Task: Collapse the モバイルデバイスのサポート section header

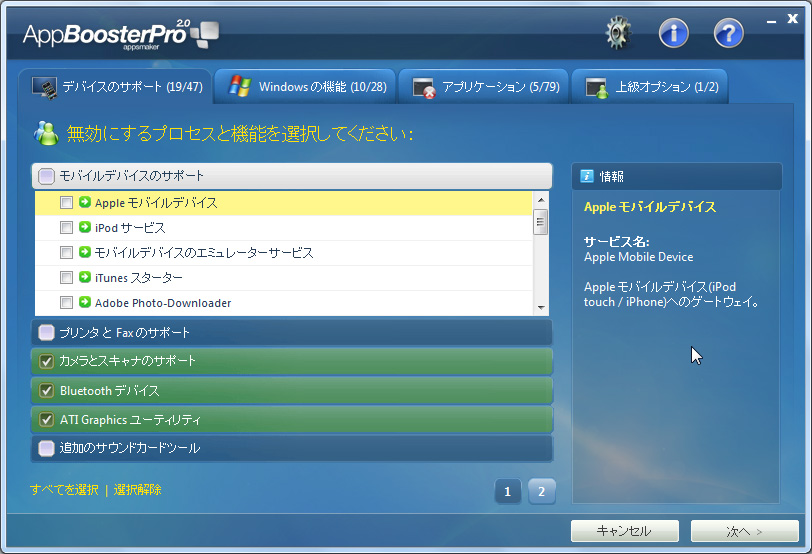Action: point(292,176)
